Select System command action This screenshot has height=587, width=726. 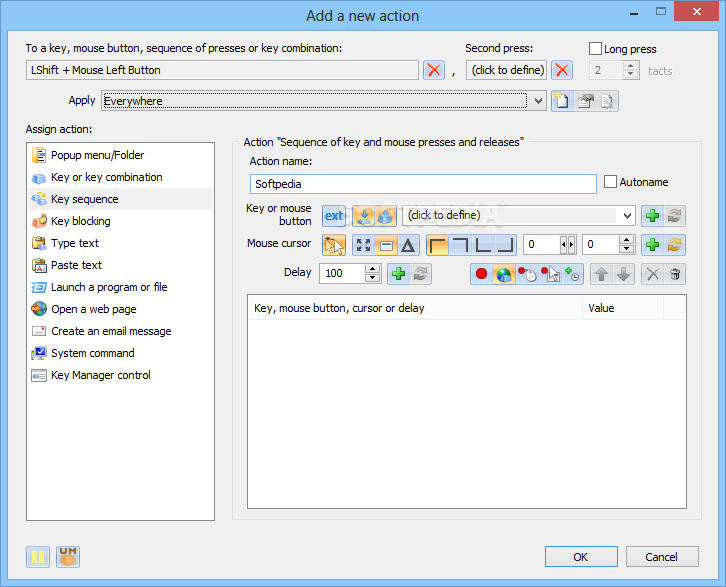point(120,353)
